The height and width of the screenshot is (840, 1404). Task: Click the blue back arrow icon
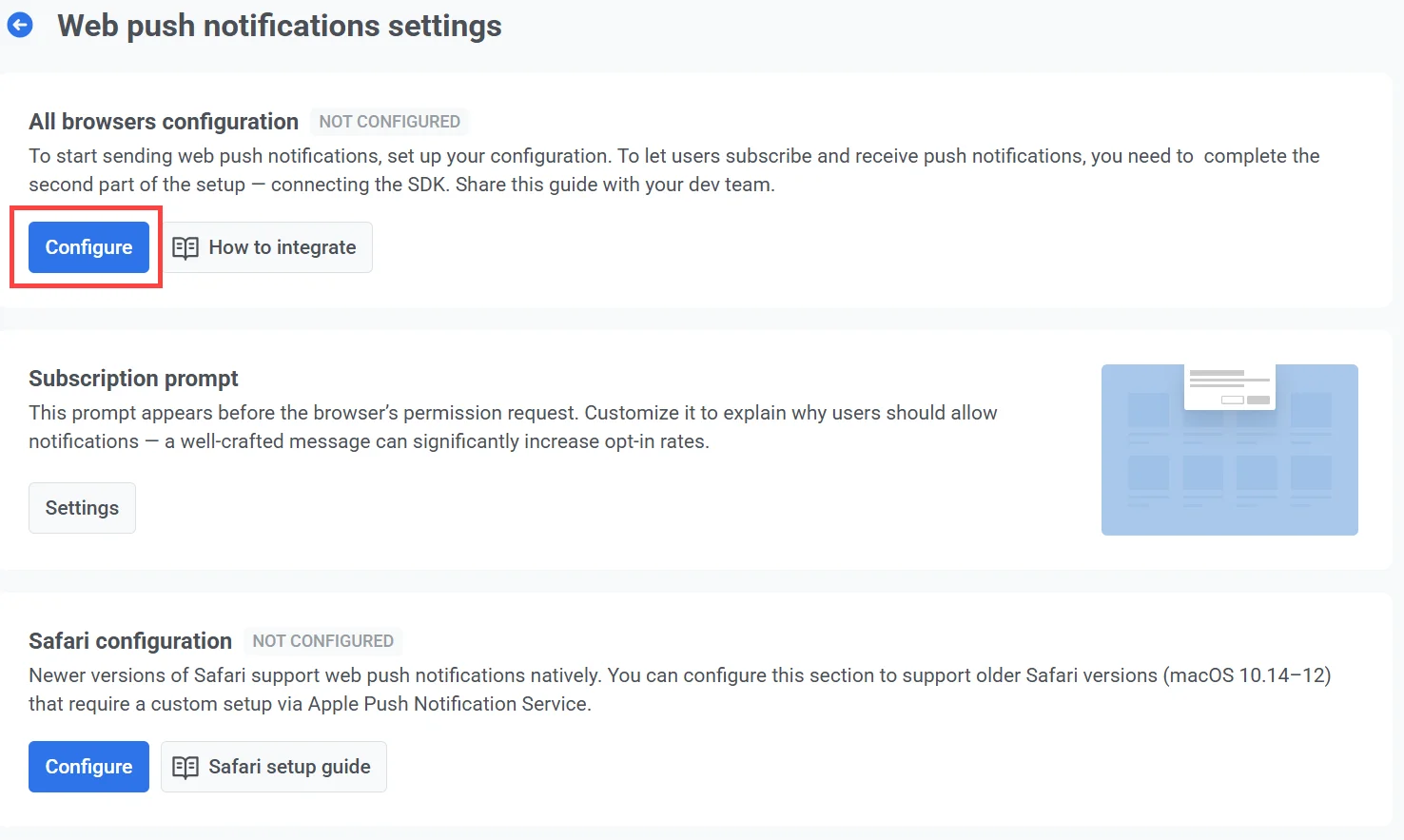coord(20,25)
